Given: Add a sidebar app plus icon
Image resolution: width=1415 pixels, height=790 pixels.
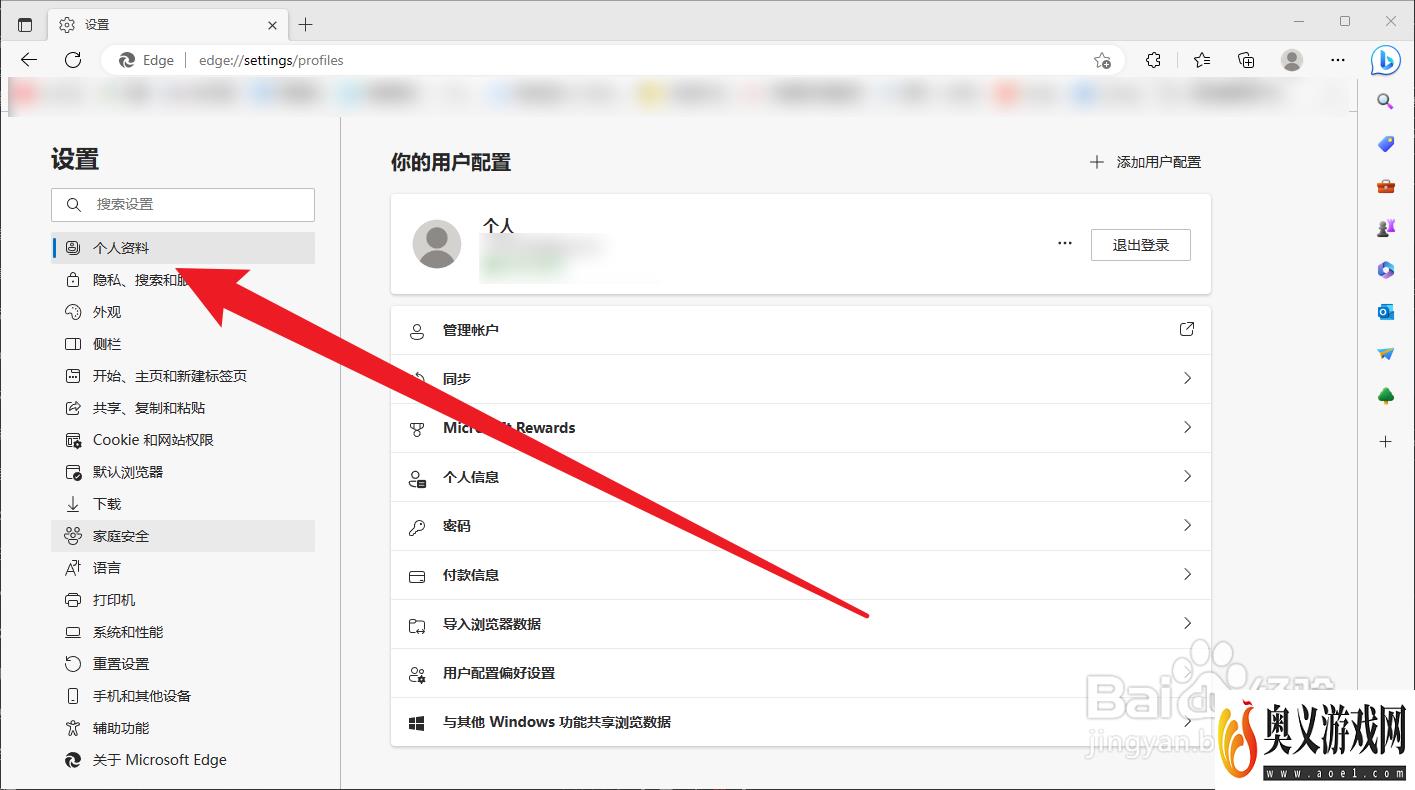Looking at the screenshot, I should 1385,441.
